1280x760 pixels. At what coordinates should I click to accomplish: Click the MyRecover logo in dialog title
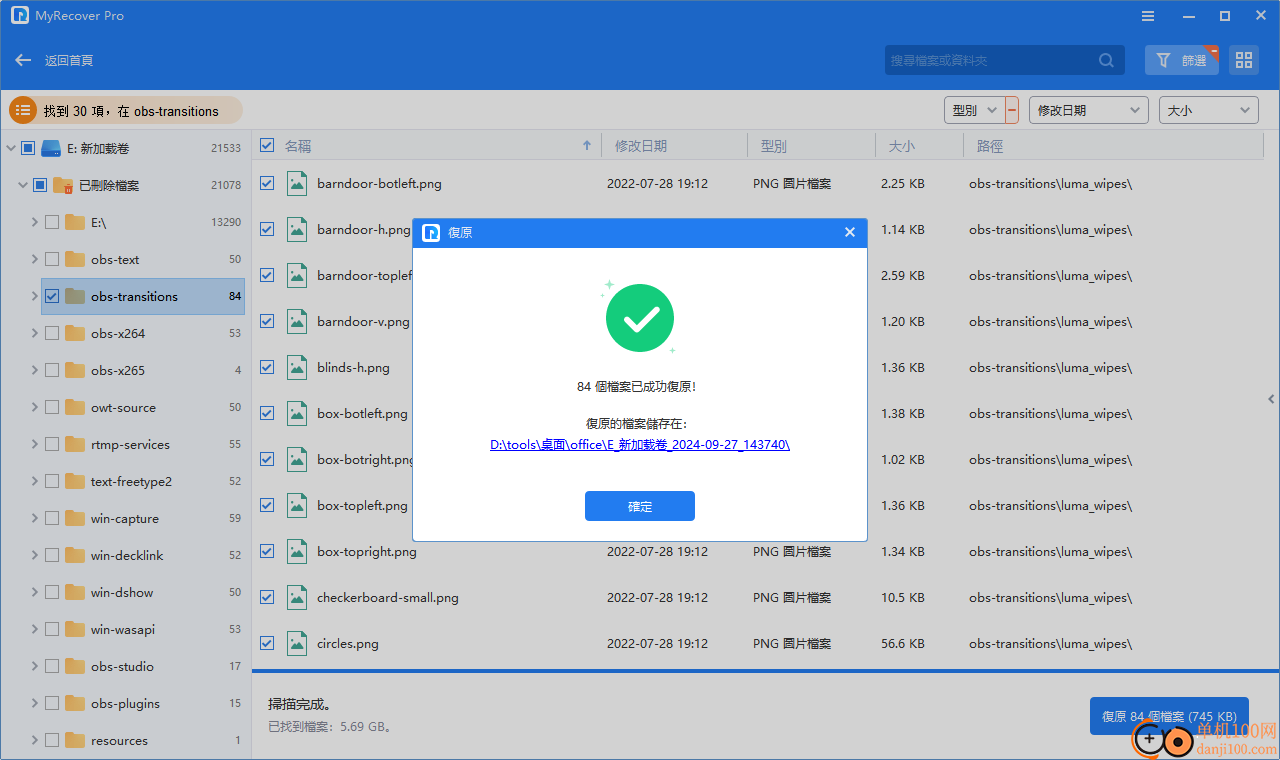[431, 232]
